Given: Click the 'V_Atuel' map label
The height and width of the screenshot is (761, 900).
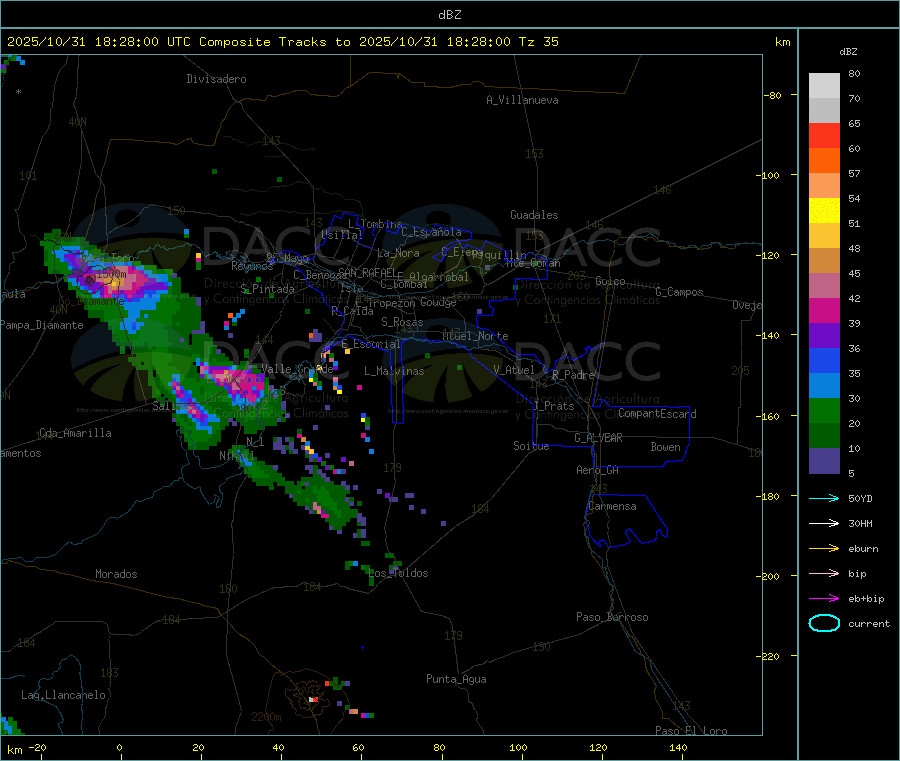Looking at the screenshot, I should coord(514,370).
